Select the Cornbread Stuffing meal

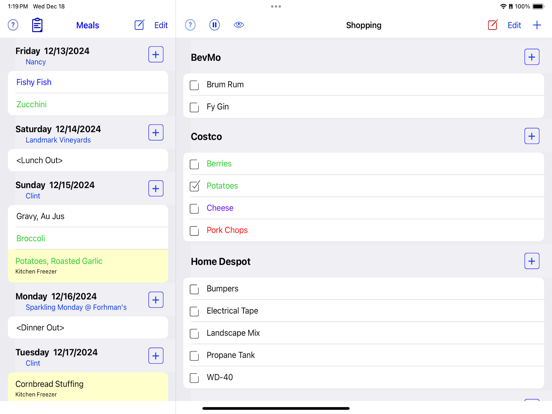tap(88, 387)
